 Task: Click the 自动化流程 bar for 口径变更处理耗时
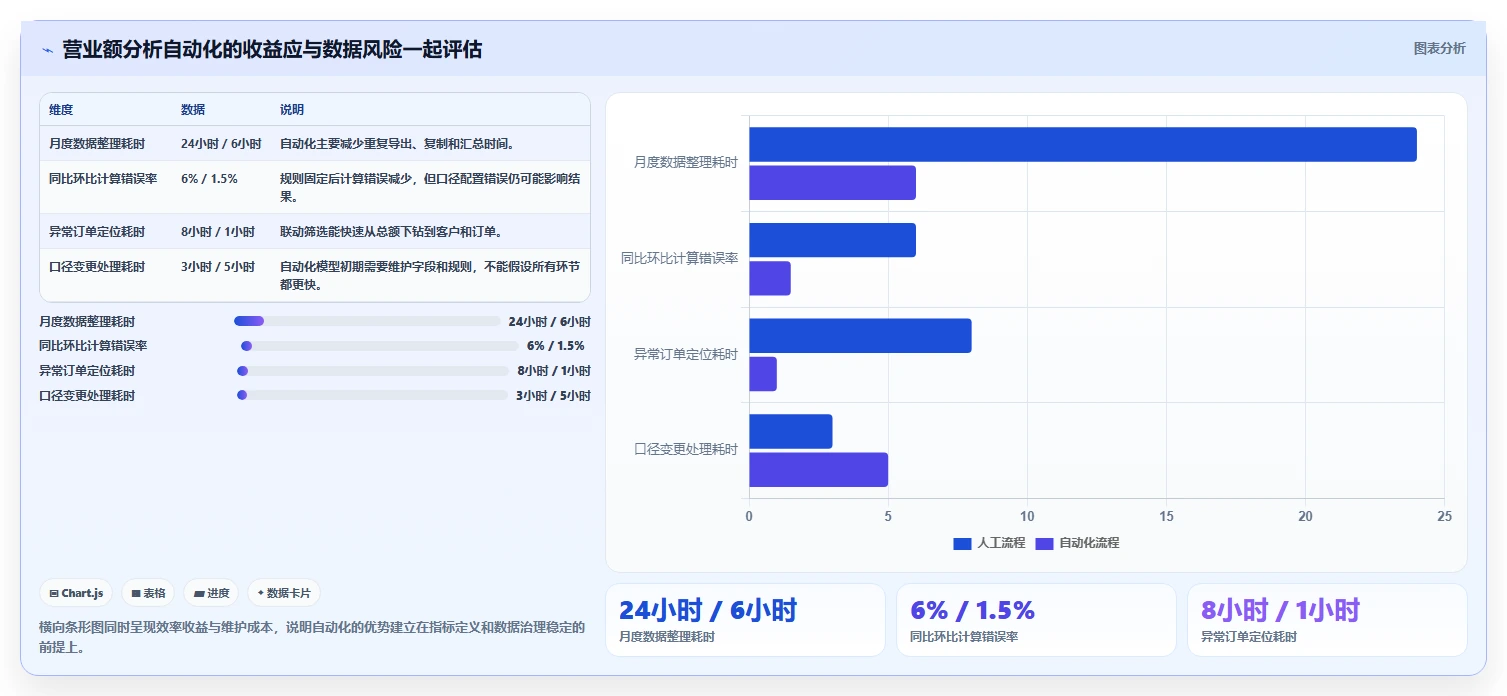click(x=818, y=470)
